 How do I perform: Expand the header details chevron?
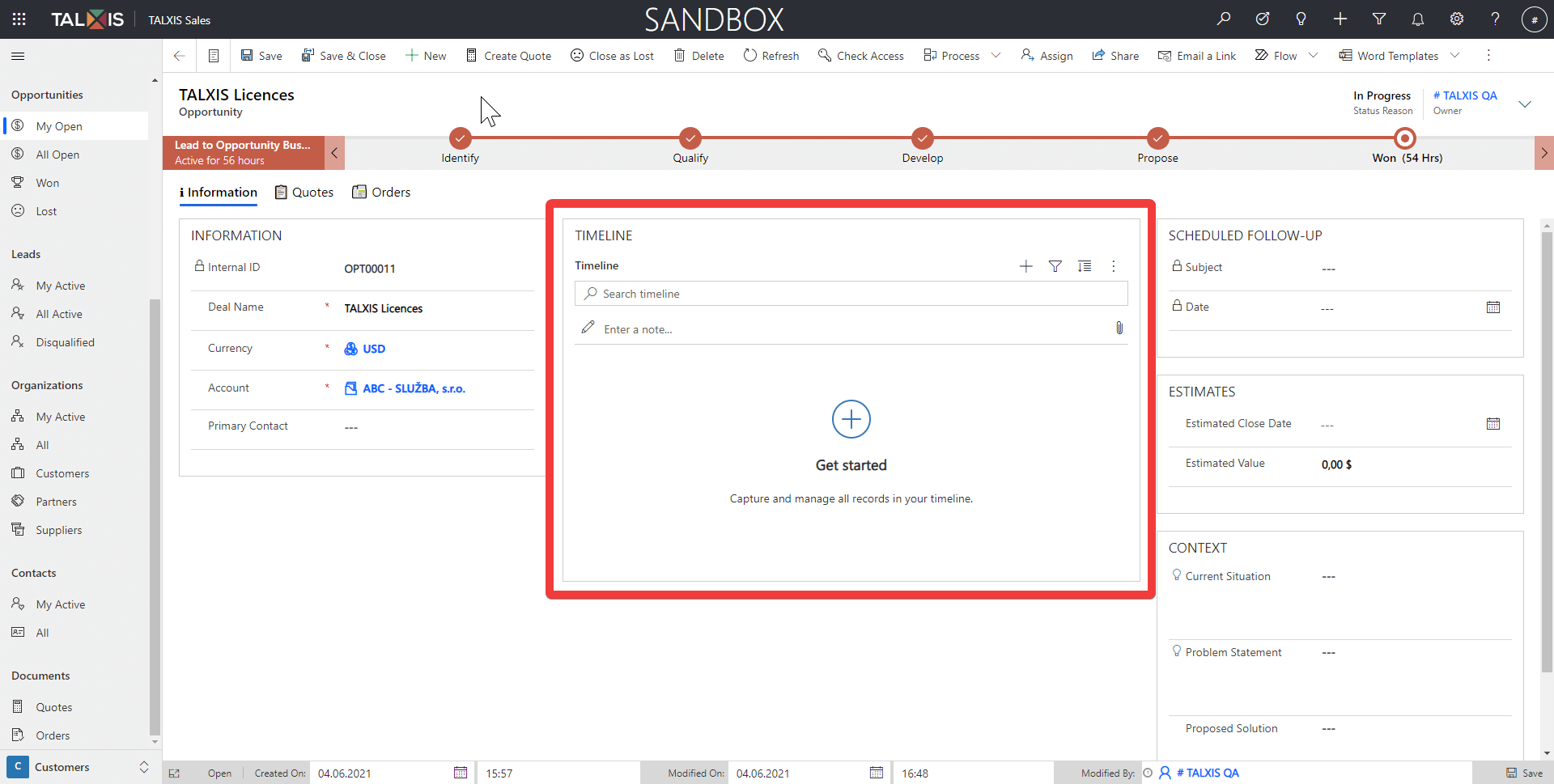1525,104
